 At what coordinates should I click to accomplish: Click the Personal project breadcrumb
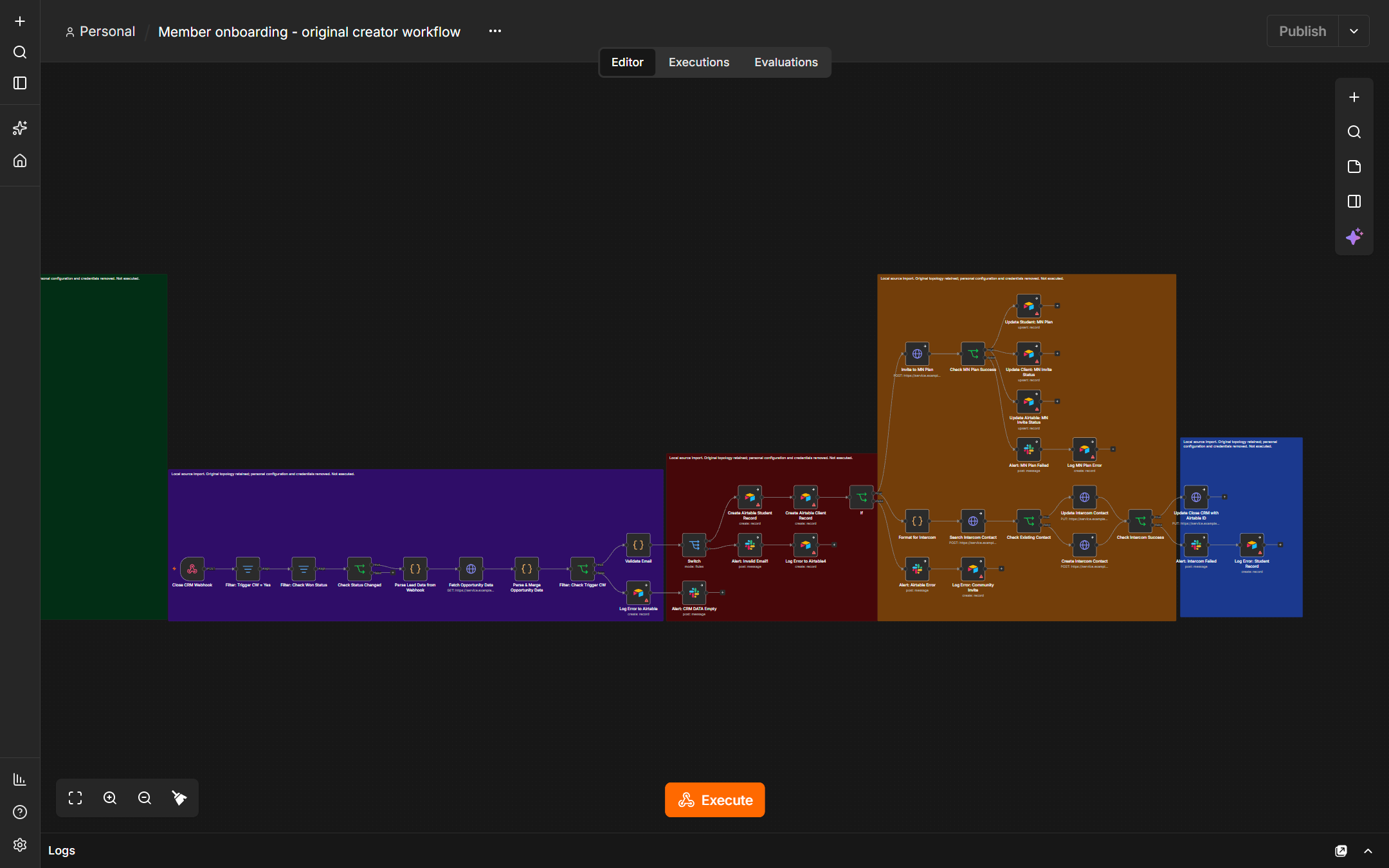[x=101, y=32]
